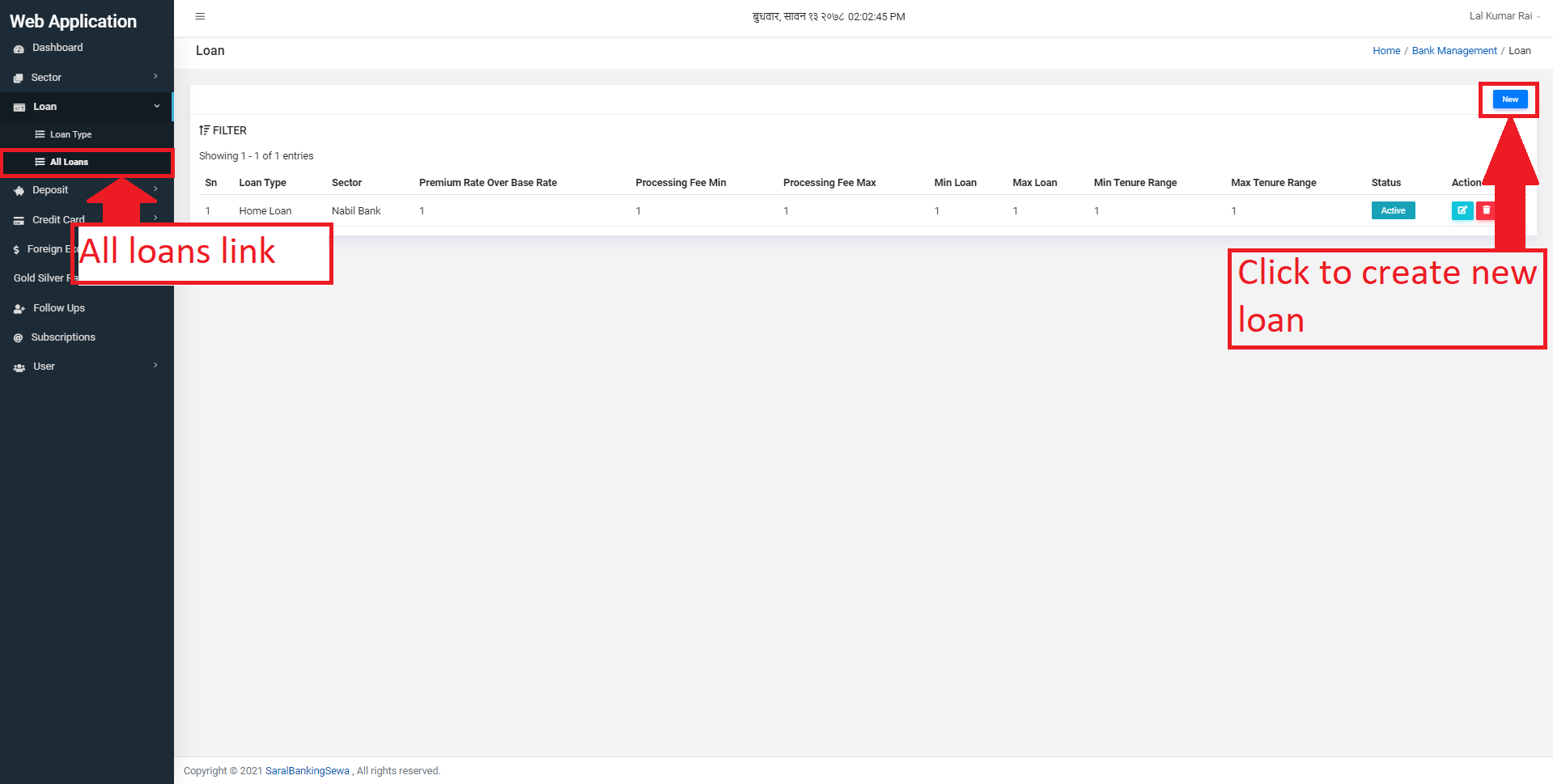This screenshot has height=784, width=1553.
Task: Click the Max Tenure Range header
Action: [x=1273, y=183]
